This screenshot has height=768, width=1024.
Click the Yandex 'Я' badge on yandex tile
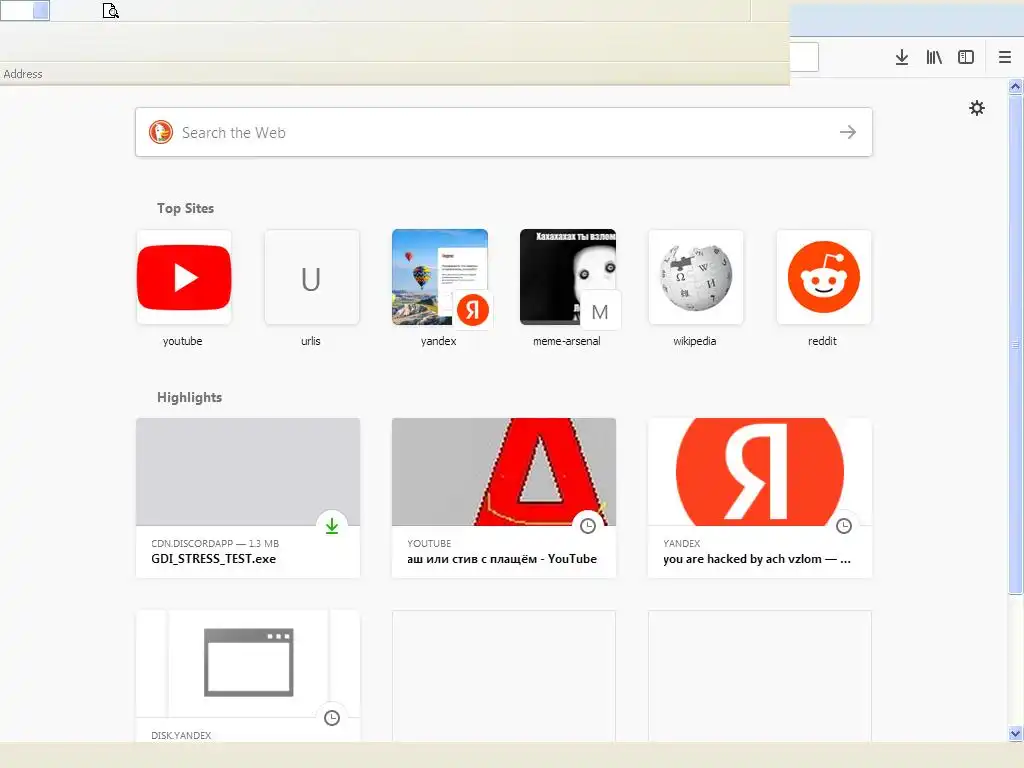point(473,310)
